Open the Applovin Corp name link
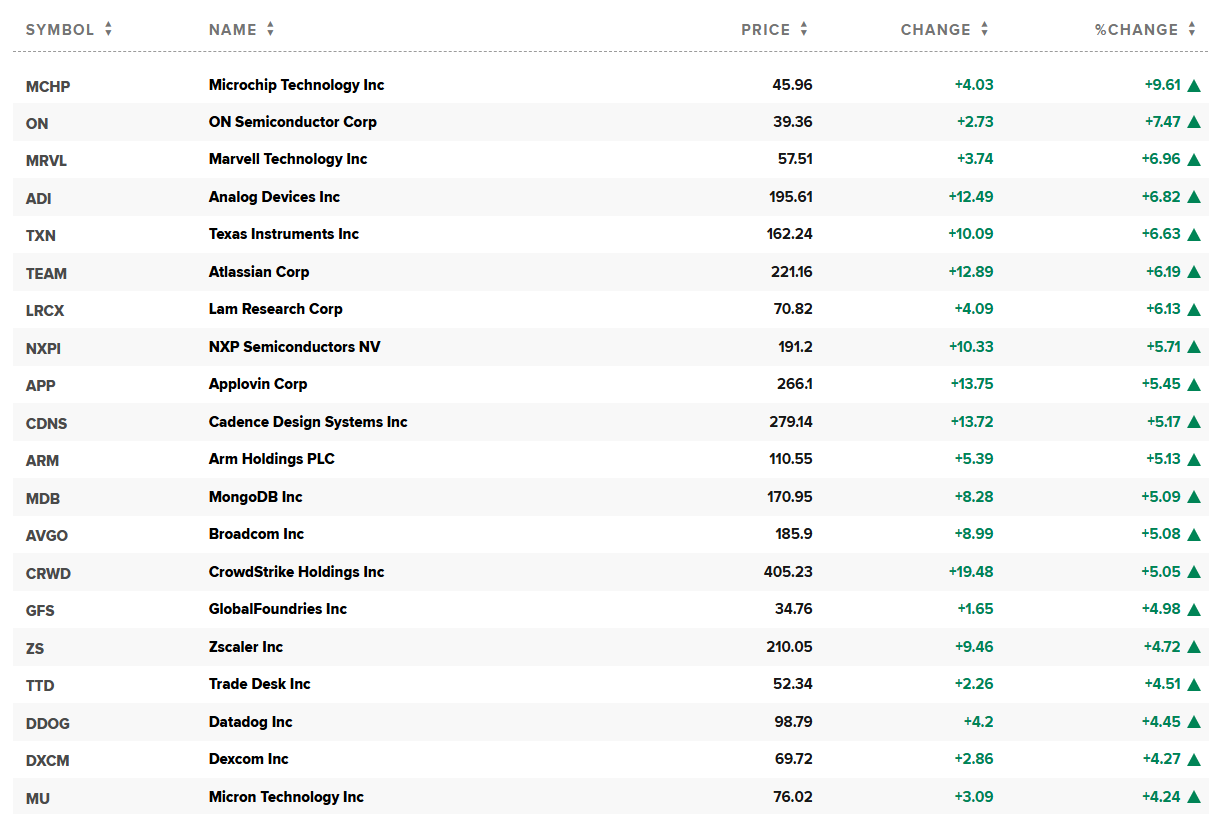 click(258, 384)
